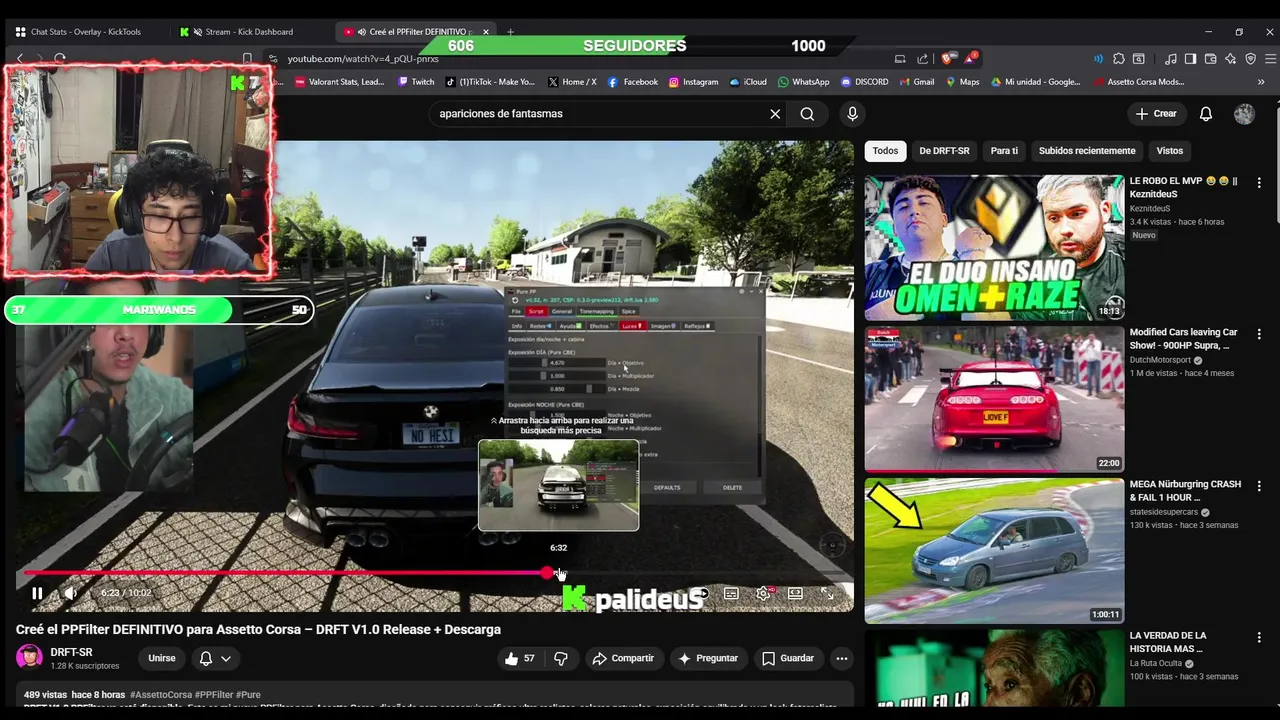Click the Preguntar button
1280x720 pixels.
pos(708,658)
